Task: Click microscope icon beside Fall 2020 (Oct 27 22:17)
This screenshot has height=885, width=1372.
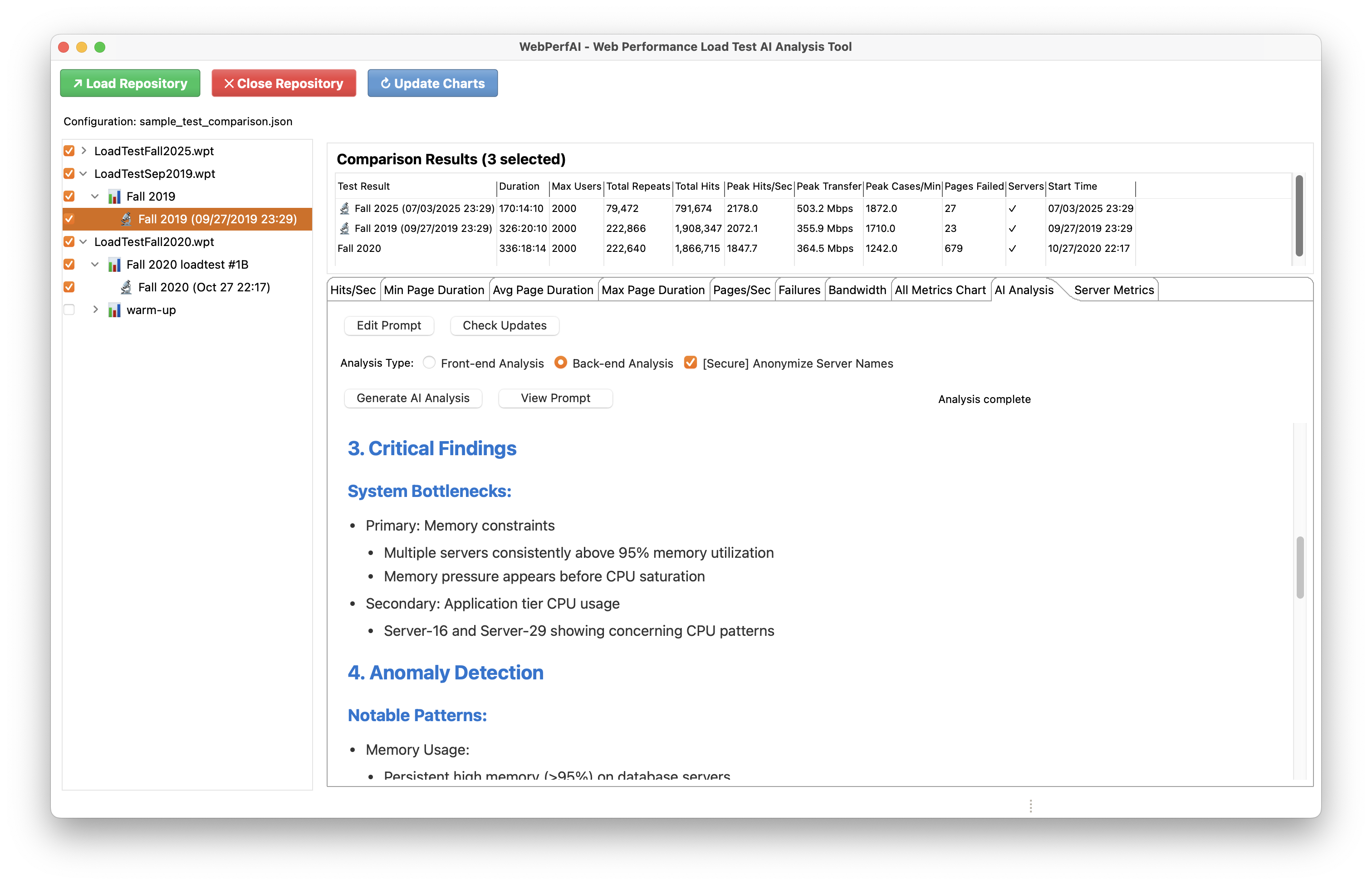Action: pyautogui.click(x=126, y=287)
